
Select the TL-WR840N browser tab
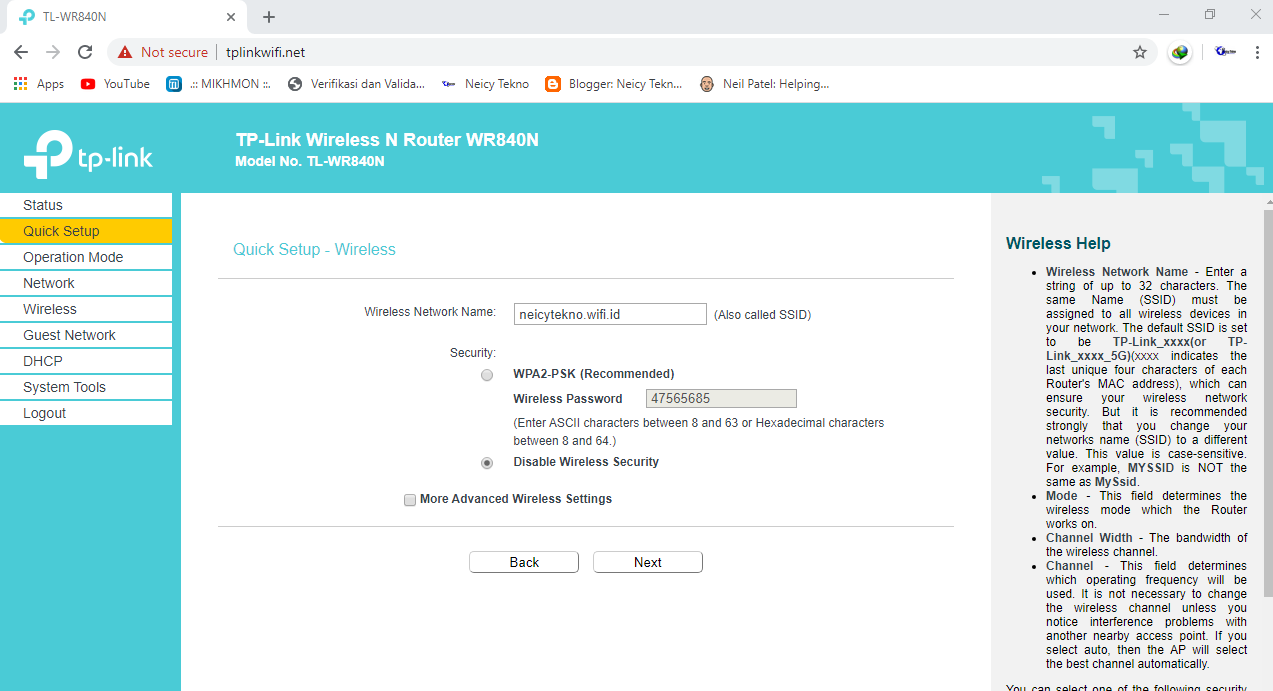pos(125,17)
